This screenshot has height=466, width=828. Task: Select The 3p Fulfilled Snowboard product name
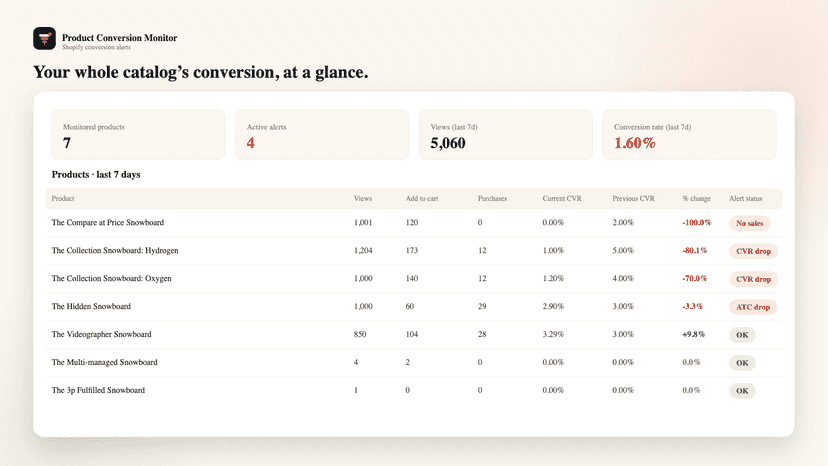tap(98, 390)
